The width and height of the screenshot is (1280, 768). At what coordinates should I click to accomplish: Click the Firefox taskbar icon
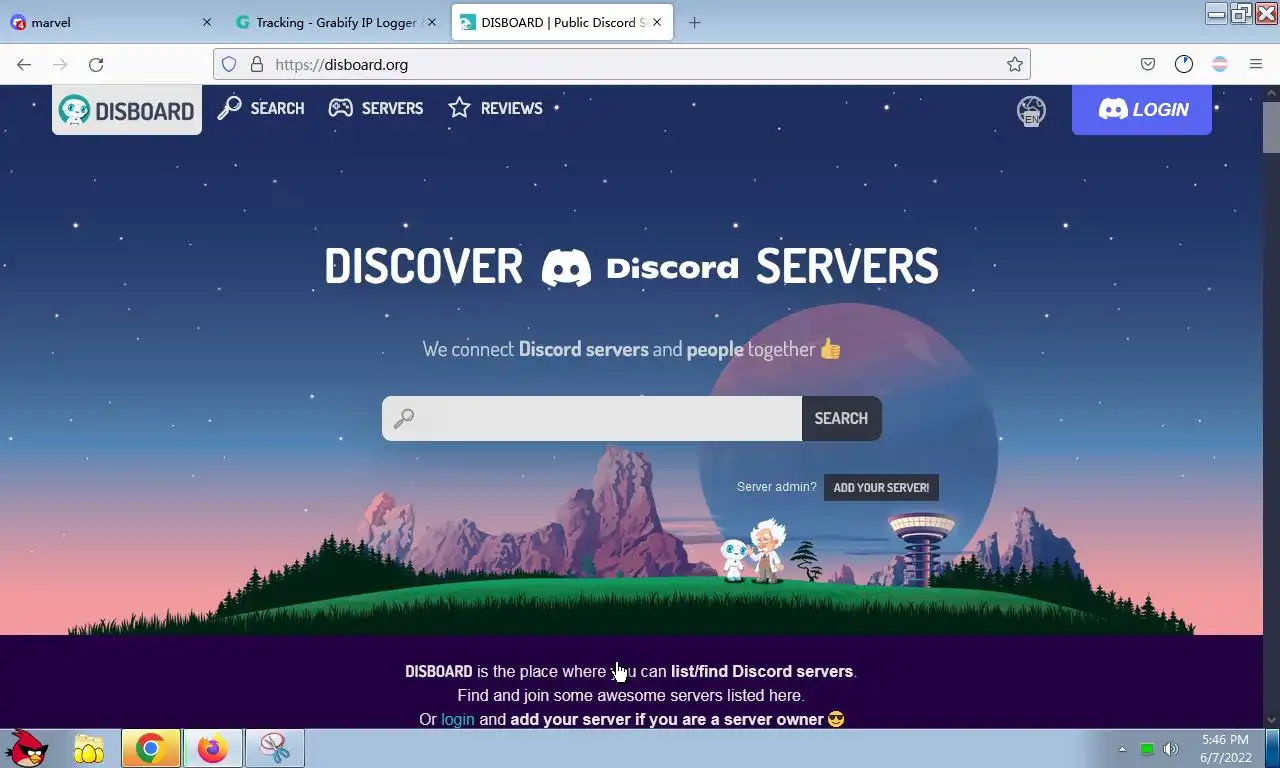213,748
